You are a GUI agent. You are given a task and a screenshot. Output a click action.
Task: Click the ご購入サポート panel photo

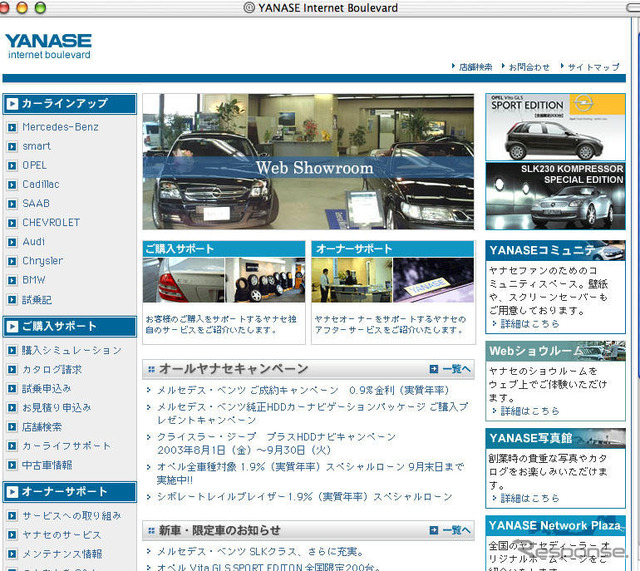pyautogui.click(x=224, y=280)
